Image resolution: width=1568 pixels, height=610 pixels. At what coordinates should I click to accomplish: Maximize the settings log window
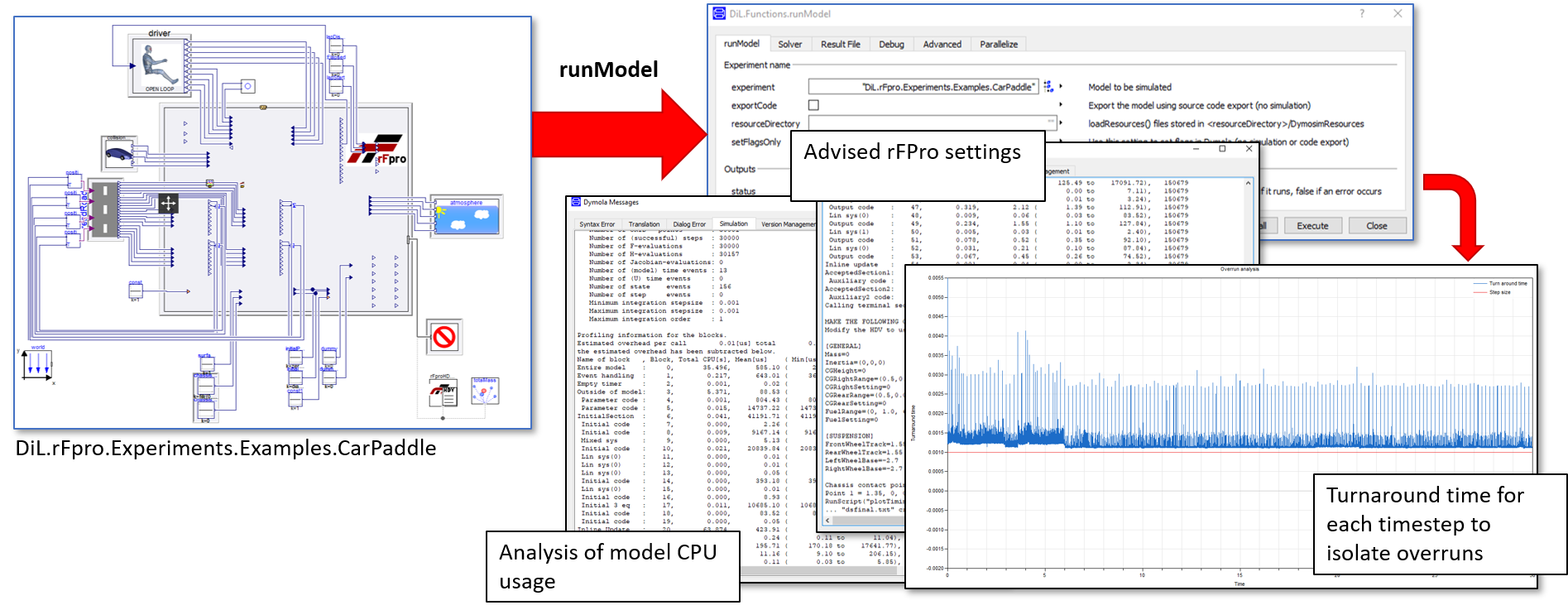[1222, 149]
